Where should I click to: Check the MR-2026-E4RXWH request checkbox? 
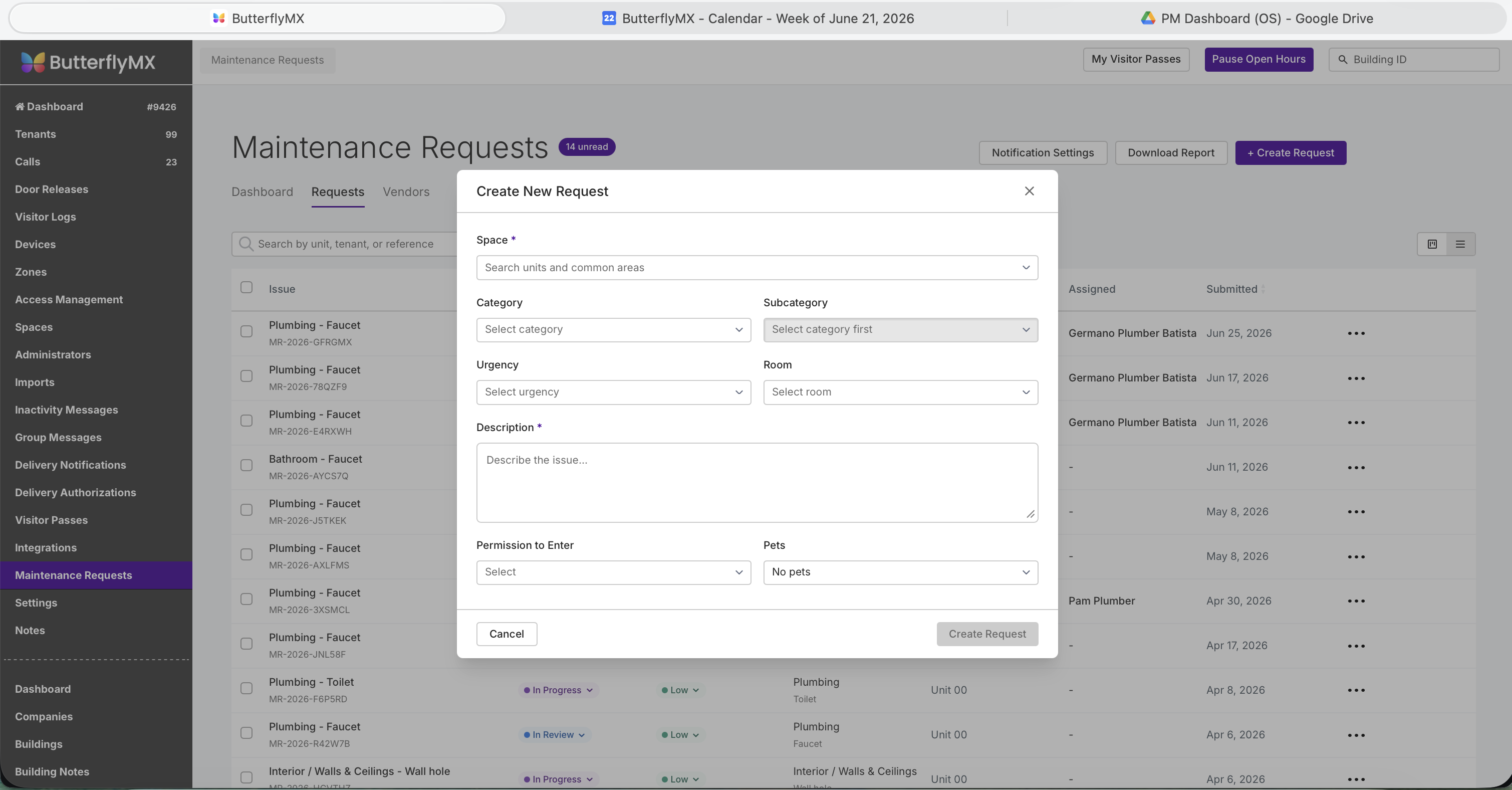[x=246, y=421]
